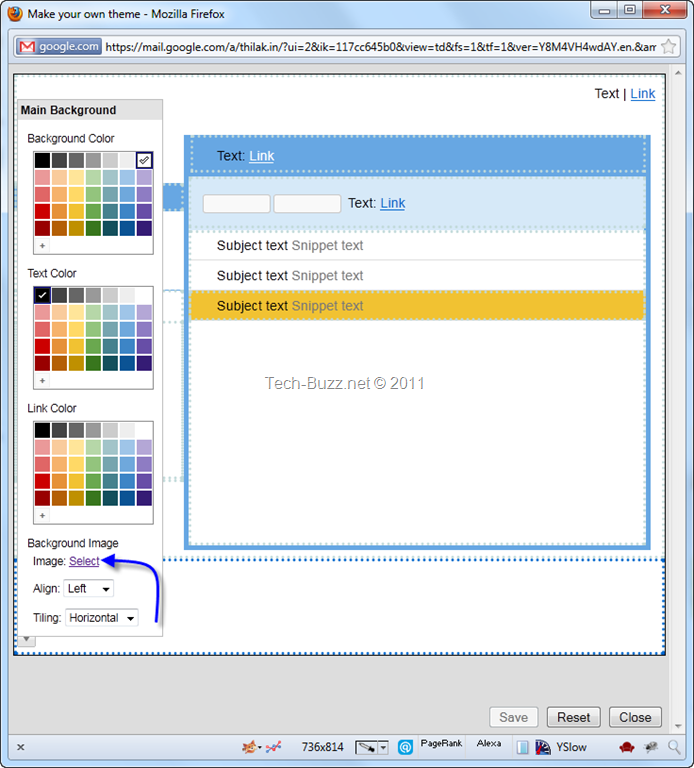Select the highlighted yellow Subject text row
This screenshot has height=768, width=694.
(x=417, y=306)
